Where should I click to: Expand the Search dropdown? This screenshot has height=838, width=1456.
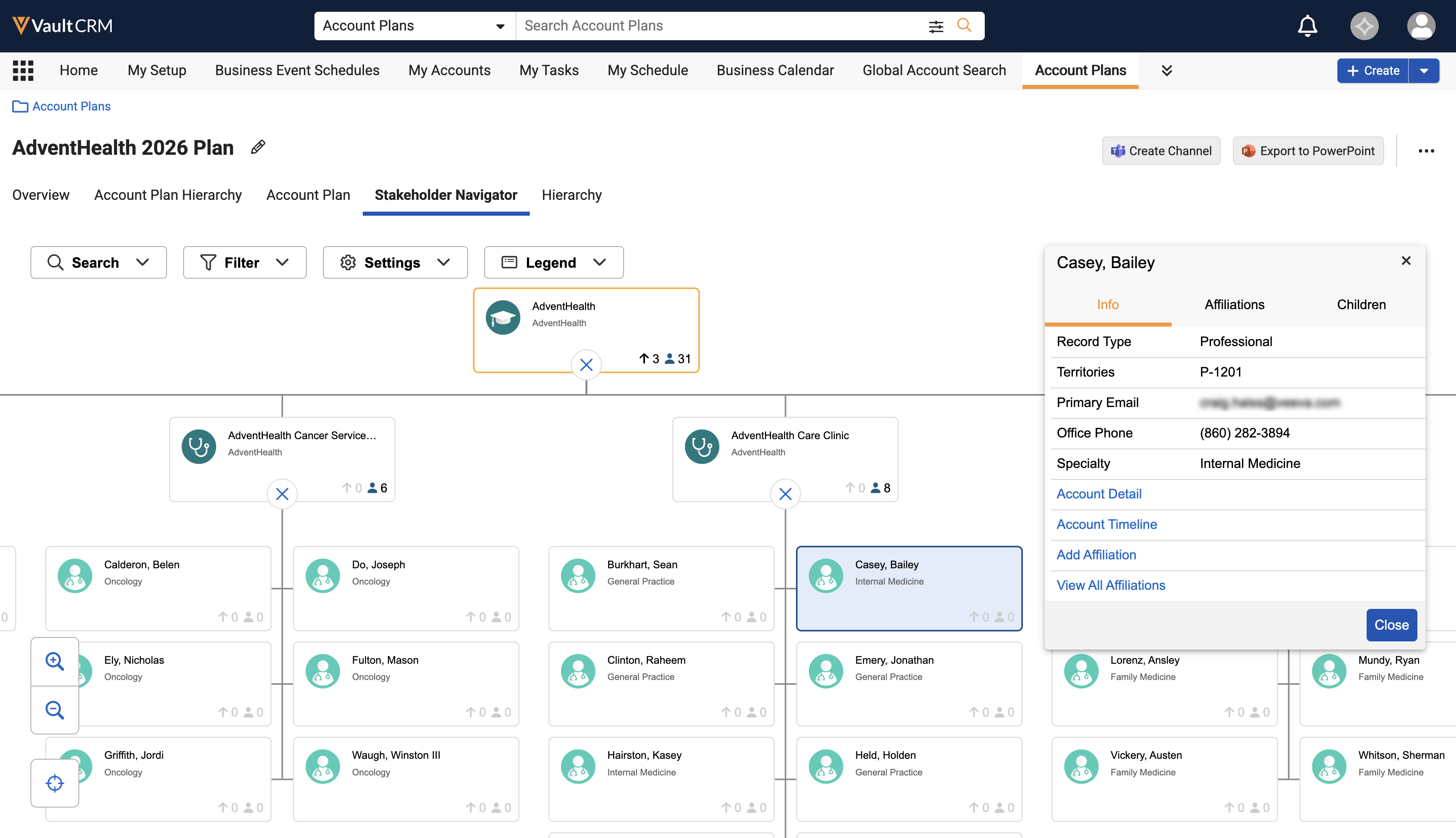[98, 262]
